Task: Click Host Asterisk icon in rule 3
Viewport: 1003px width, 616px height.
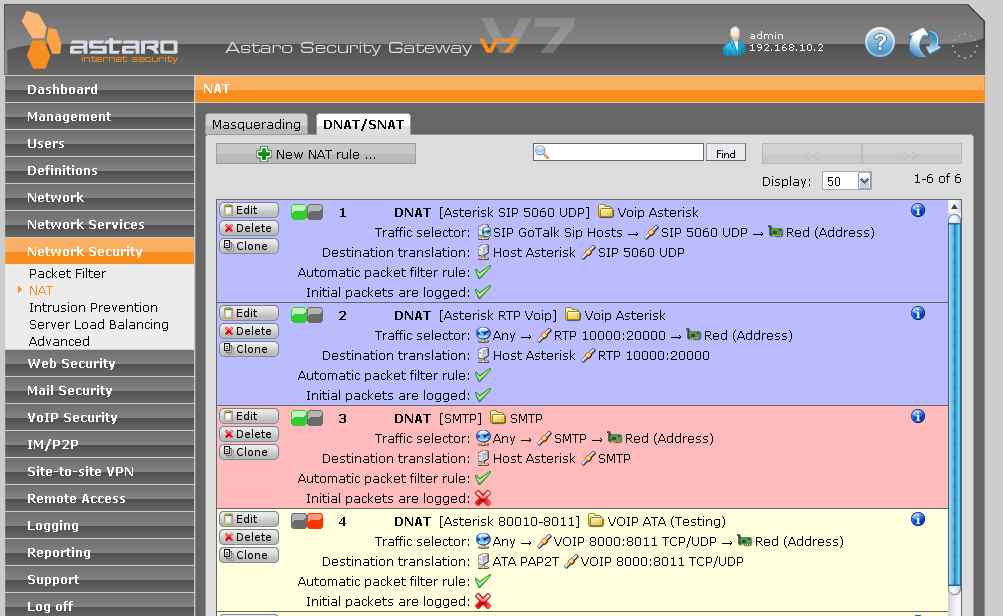Action: point(484,458)
